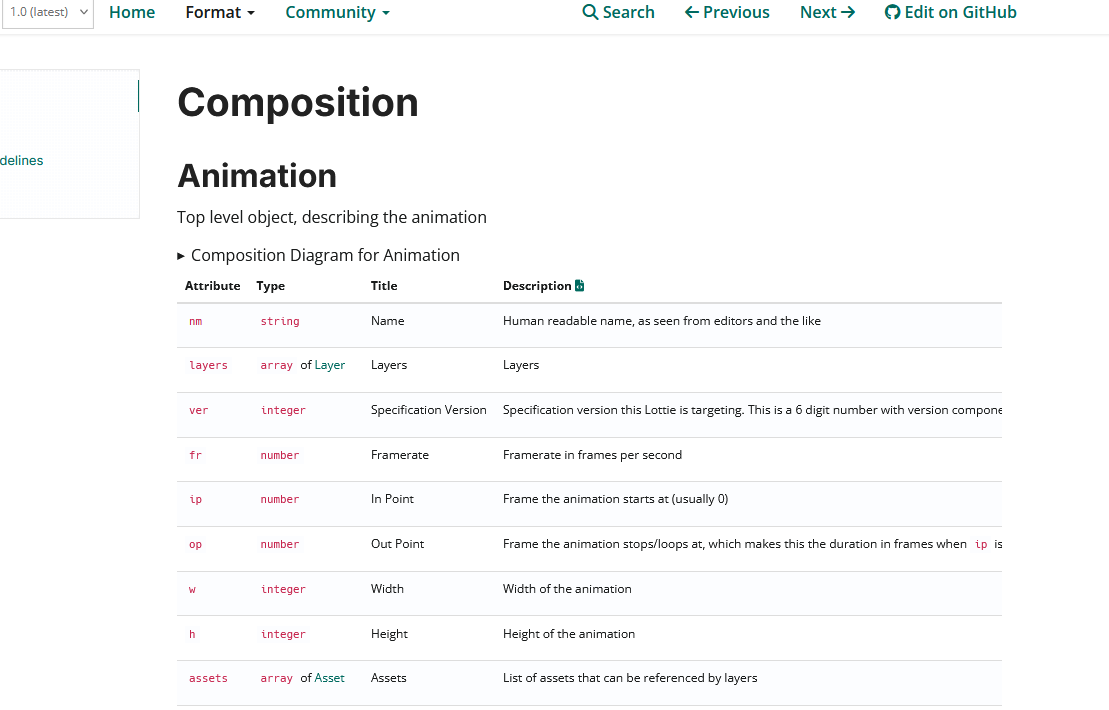Click the ver attribute code

[x=198, y=410]
